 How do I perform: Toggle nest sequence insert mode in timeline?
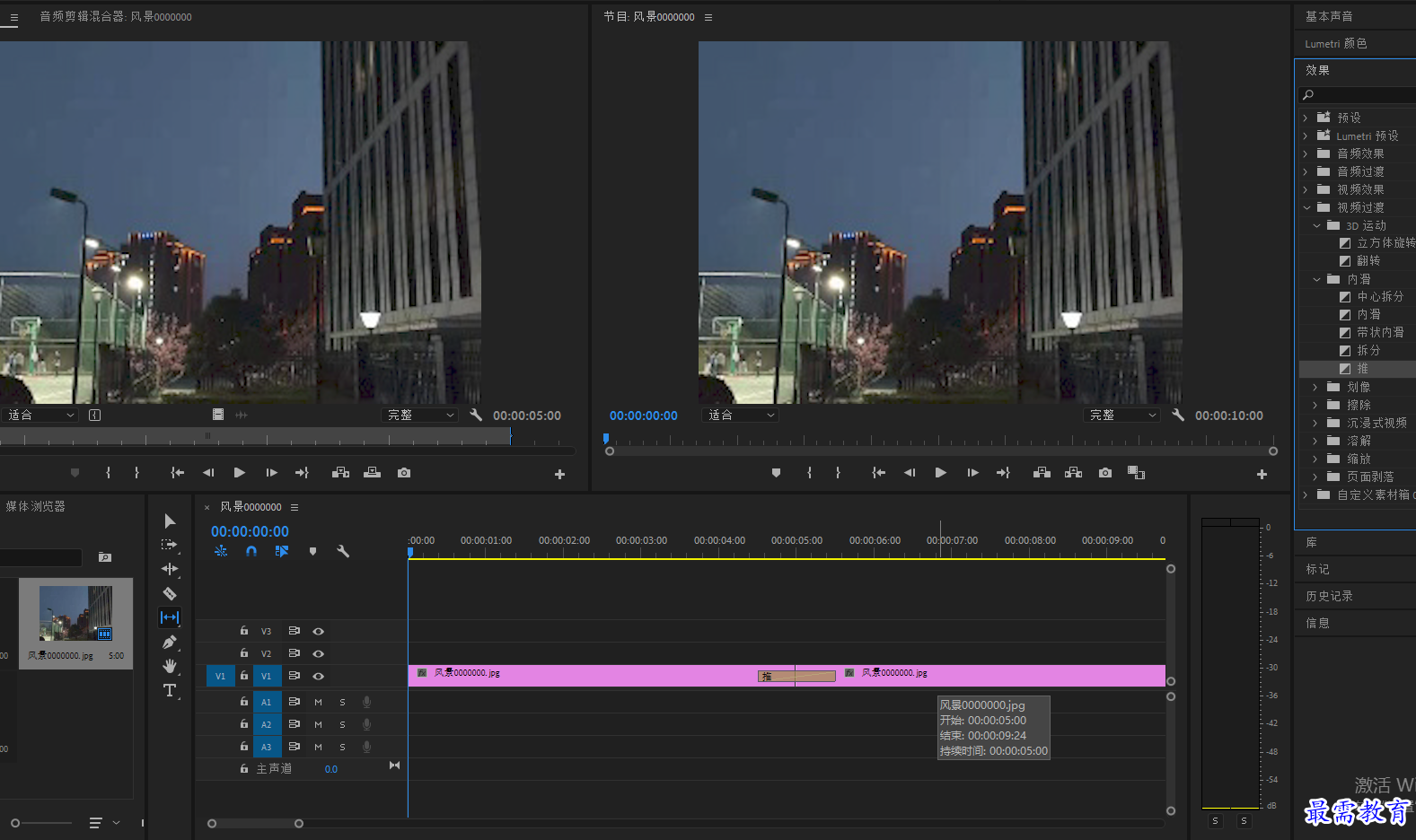[221, 551]
